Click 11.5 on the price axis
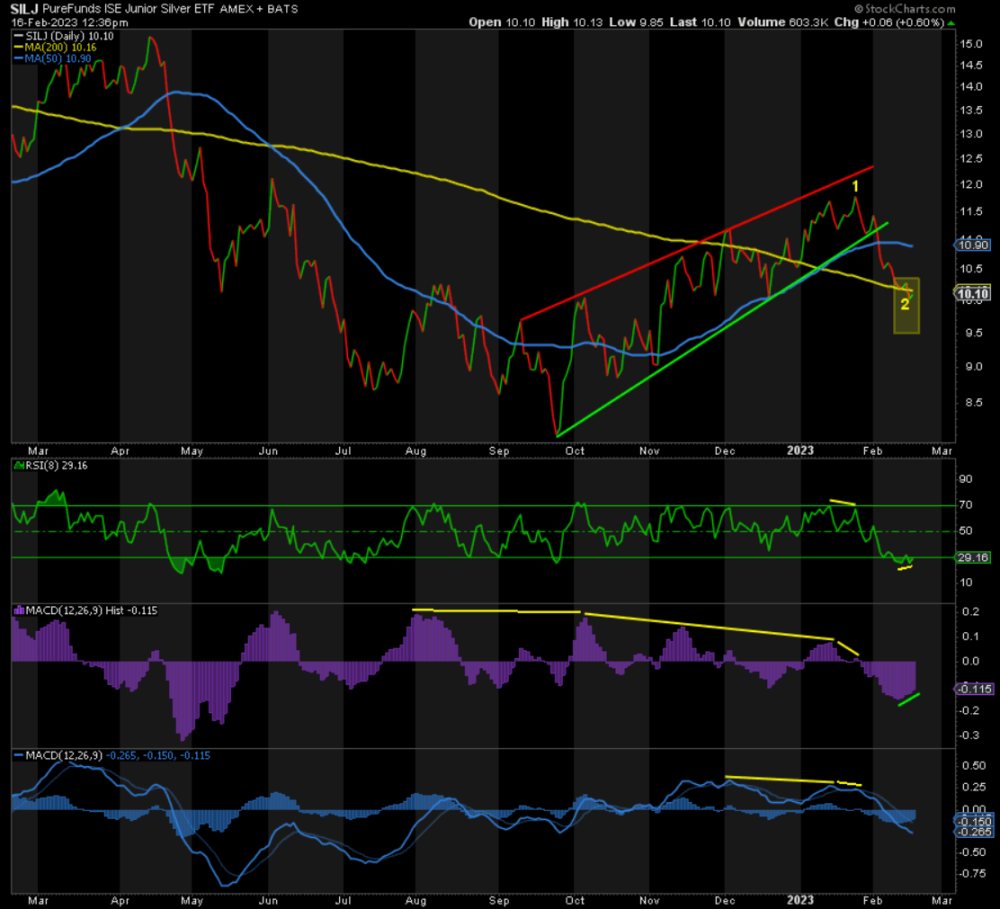 coord(971,212)
